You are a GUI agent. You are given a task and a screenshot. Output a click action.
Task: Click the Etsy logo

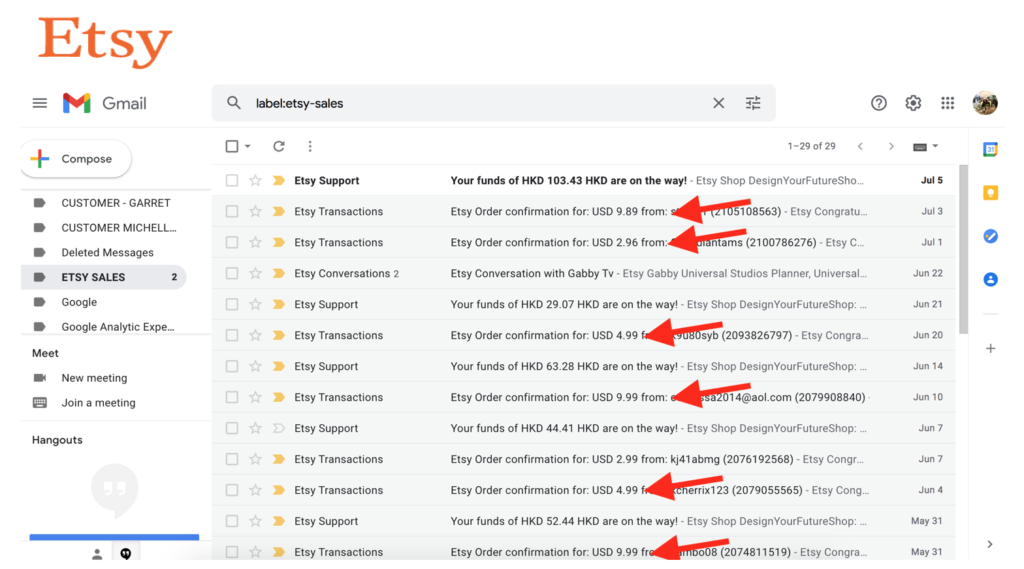[104, 41]
